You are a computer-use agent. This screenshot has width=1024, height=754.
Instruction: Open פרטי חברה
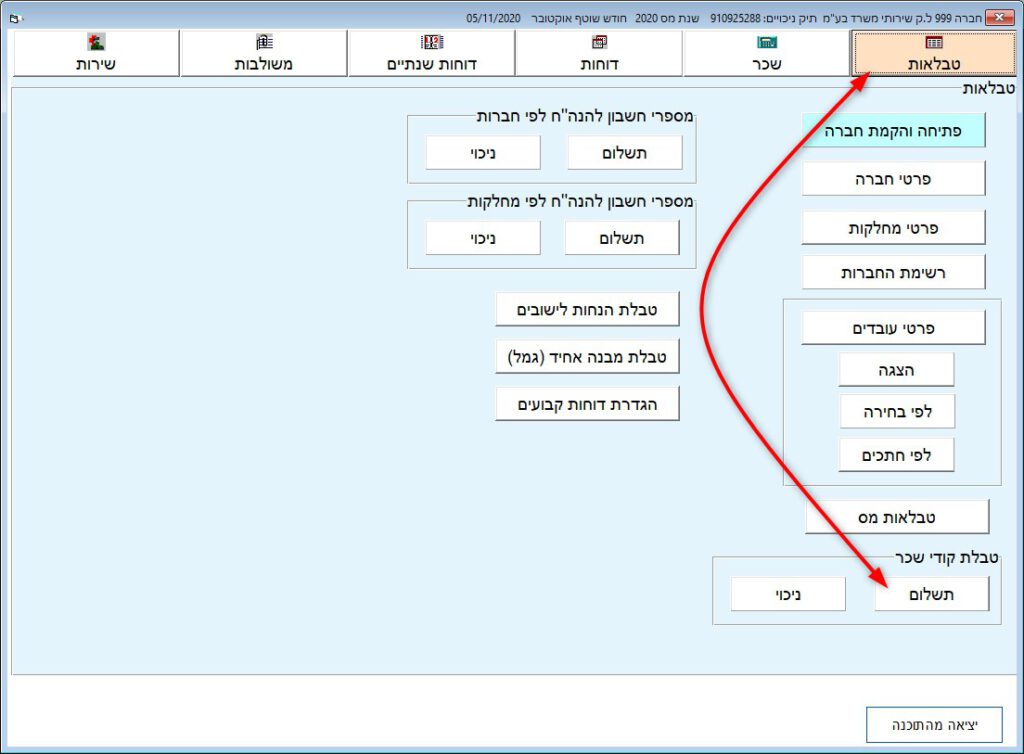(893, 179)
